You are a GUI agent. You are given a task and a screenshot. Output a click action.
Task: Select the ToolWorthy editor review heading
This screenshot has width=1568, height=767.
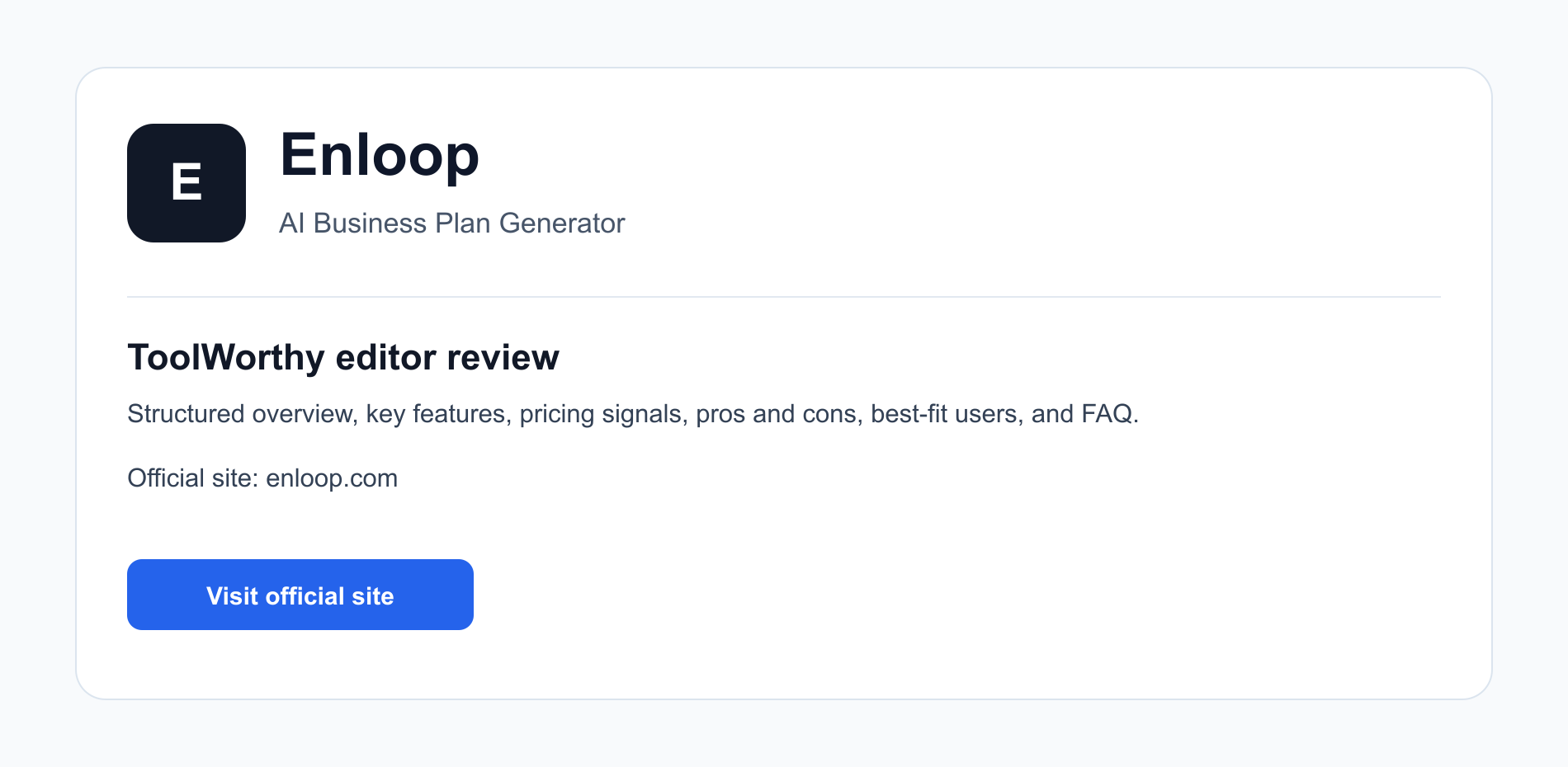343,358
